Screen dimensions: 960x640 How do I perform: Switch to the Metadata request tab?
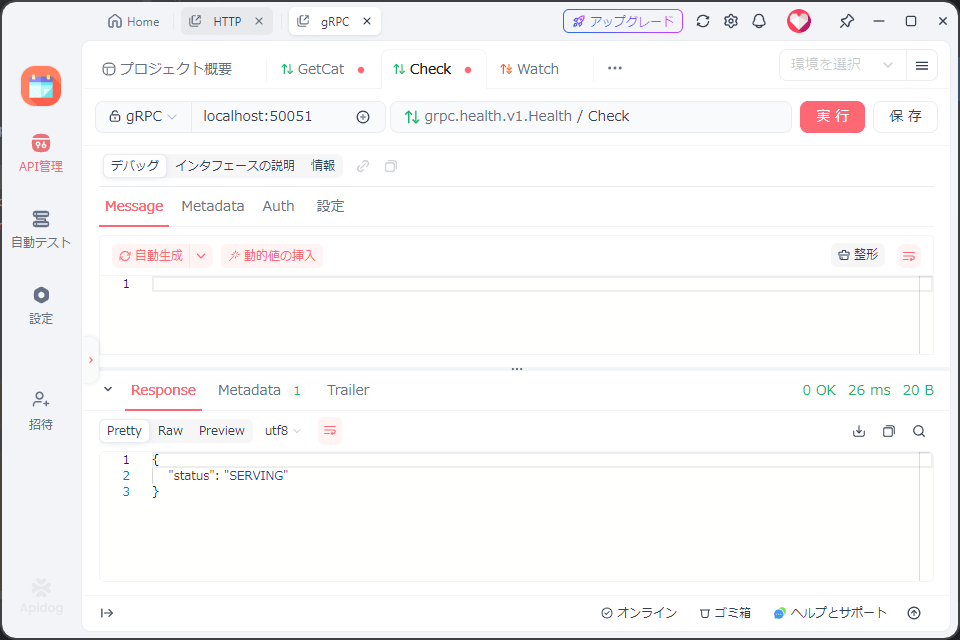[212, 206]
